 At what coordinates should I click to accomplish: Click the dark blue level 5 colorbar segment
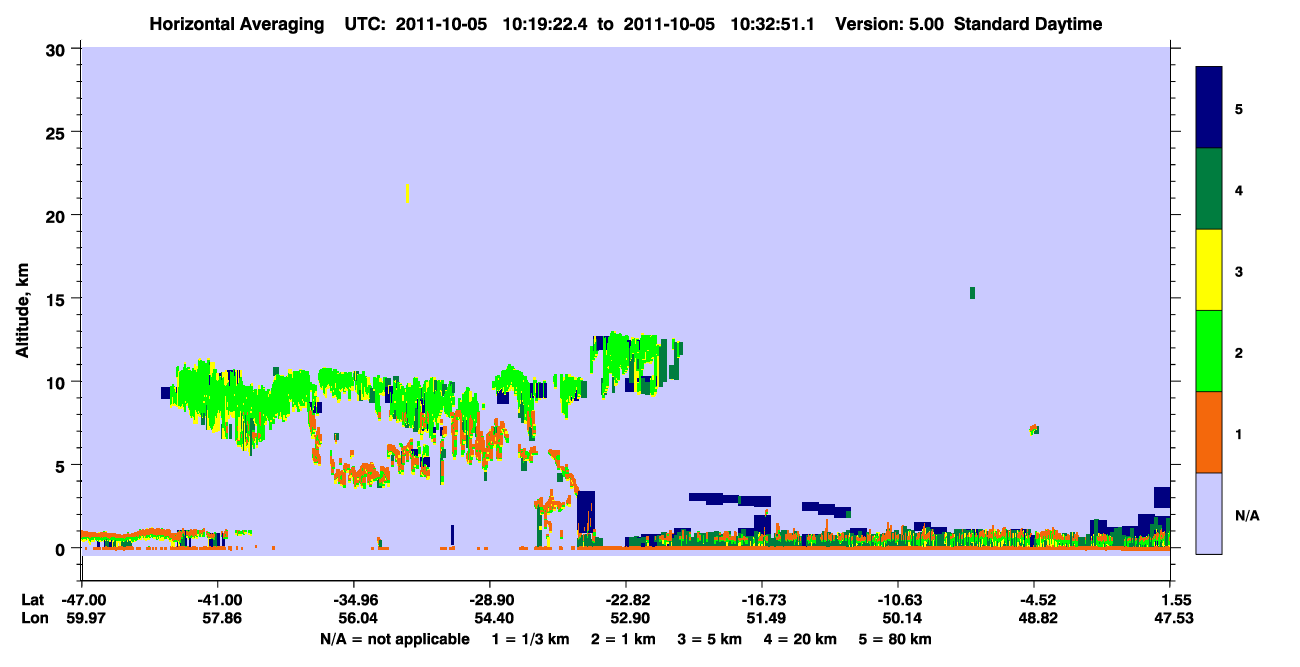click(1209, 108)
